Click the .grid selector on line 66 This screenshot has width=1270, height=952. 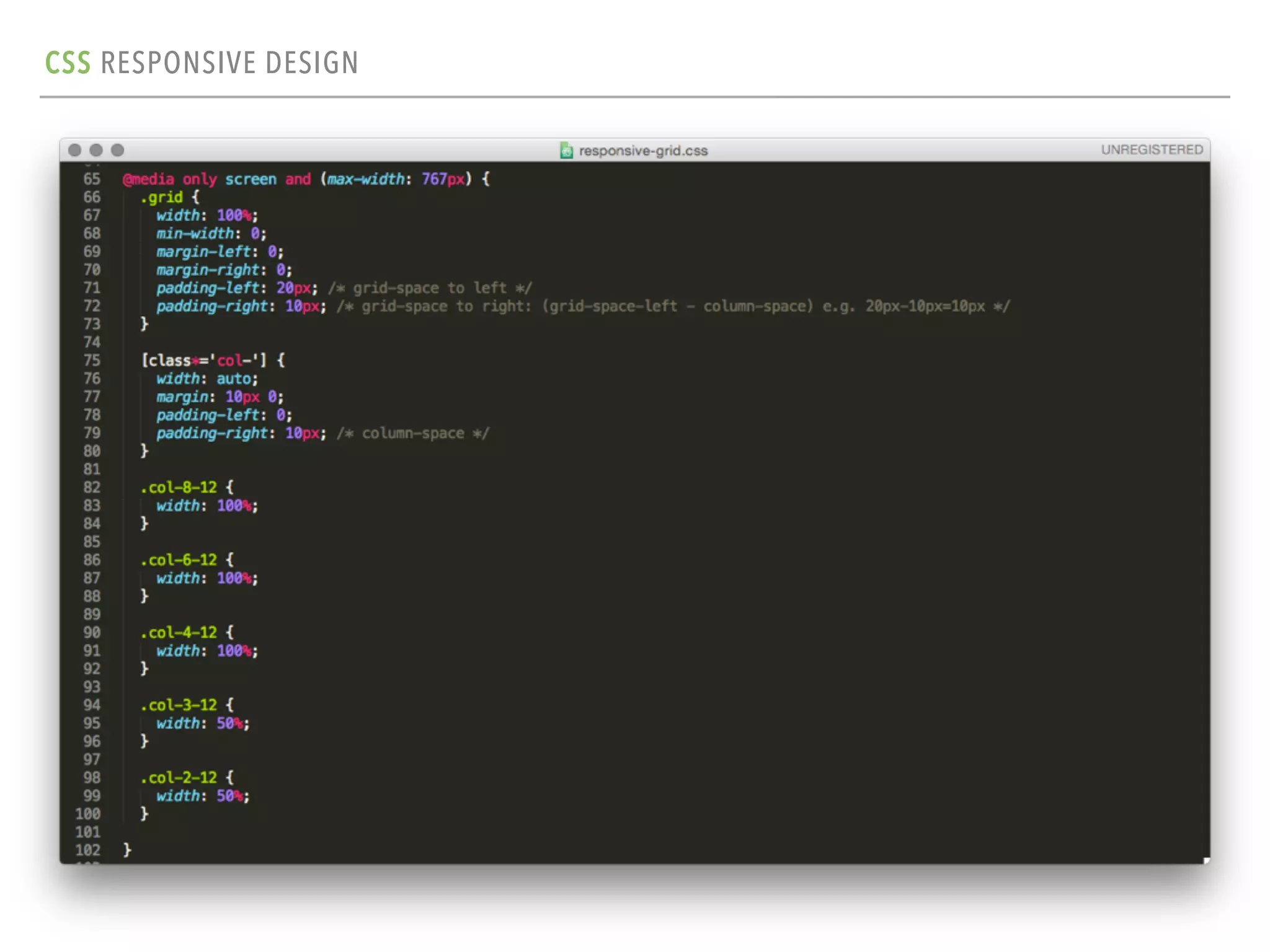pyautogui.click(x=161, y=197)
